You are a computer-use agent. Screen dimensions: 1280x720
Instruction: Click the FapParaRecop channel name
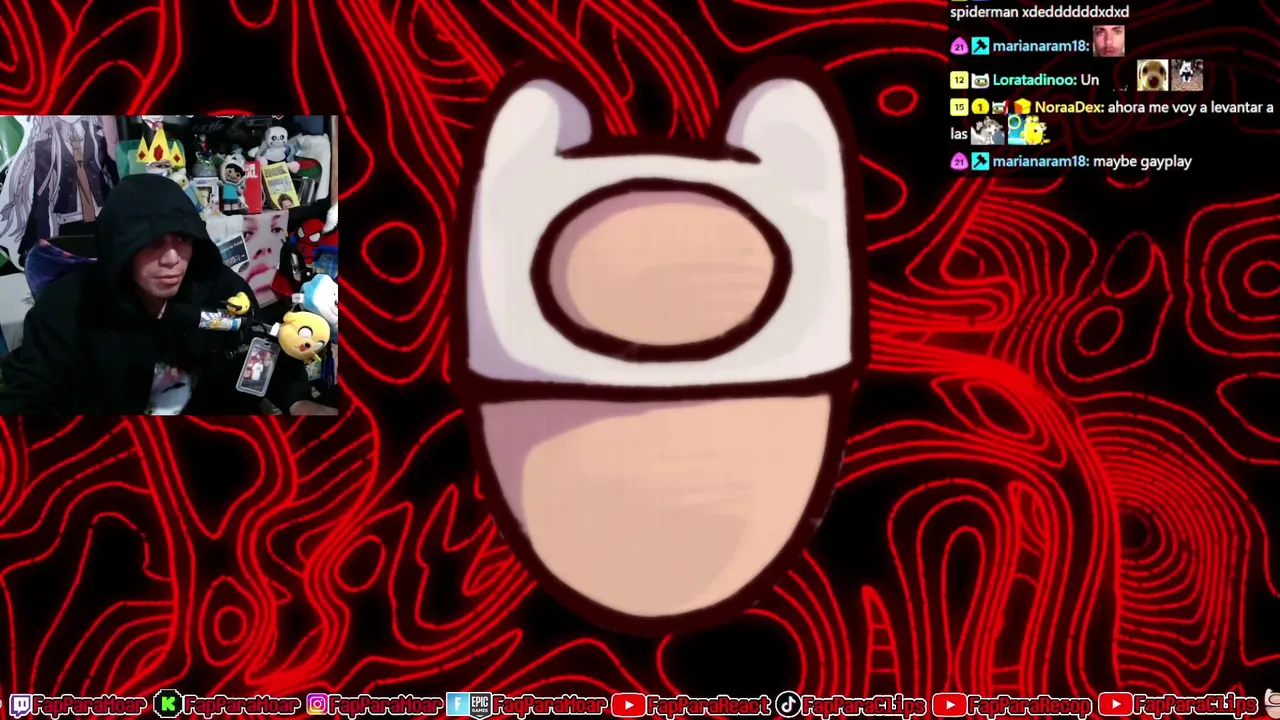pos(1030,705)
